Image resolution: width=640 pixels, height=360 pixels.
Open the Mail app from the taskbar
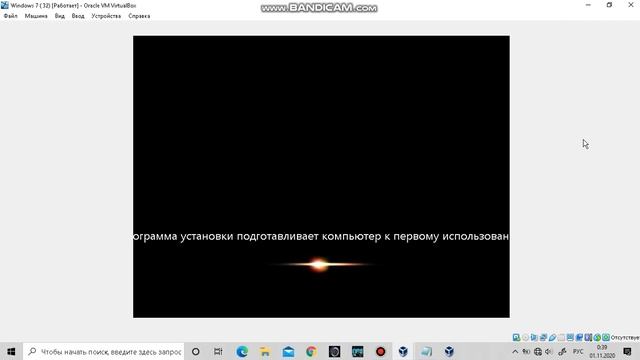pyautogui.click(x=288, y=351)
